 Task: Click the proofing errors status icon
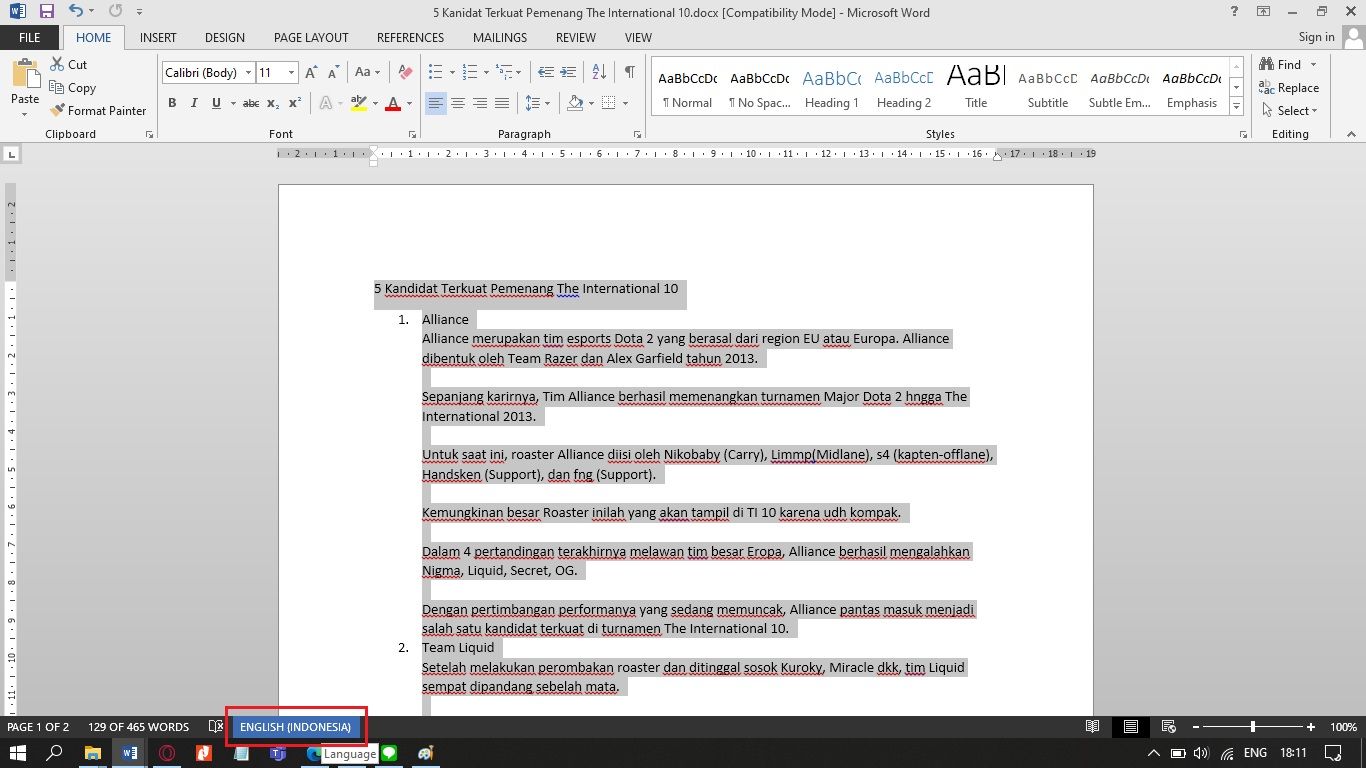pyautogui.click(x=215, y=727)
